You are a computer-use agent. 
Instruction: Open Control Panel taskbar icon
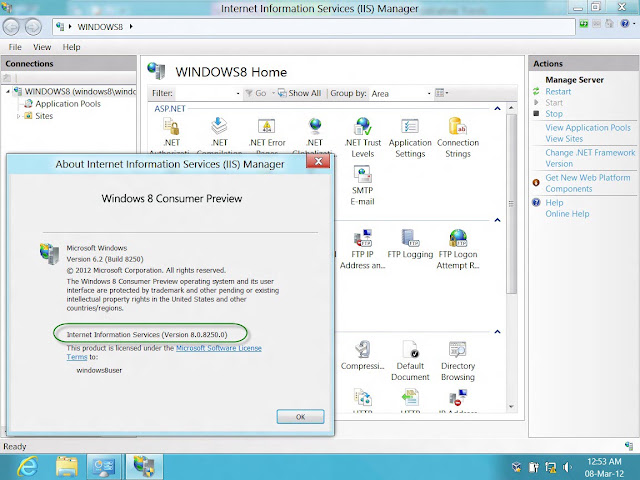pyautogui.click(x=104, y=467)
